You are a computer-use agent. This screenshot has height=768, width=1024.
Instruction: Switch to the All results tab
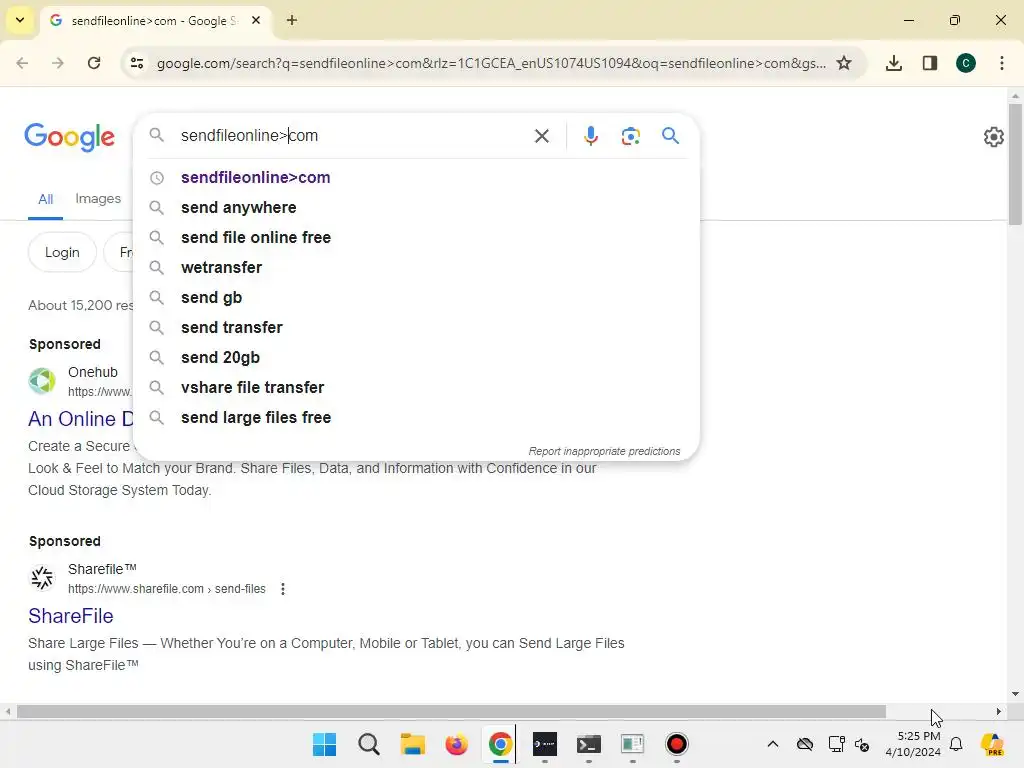pos(45,199)
